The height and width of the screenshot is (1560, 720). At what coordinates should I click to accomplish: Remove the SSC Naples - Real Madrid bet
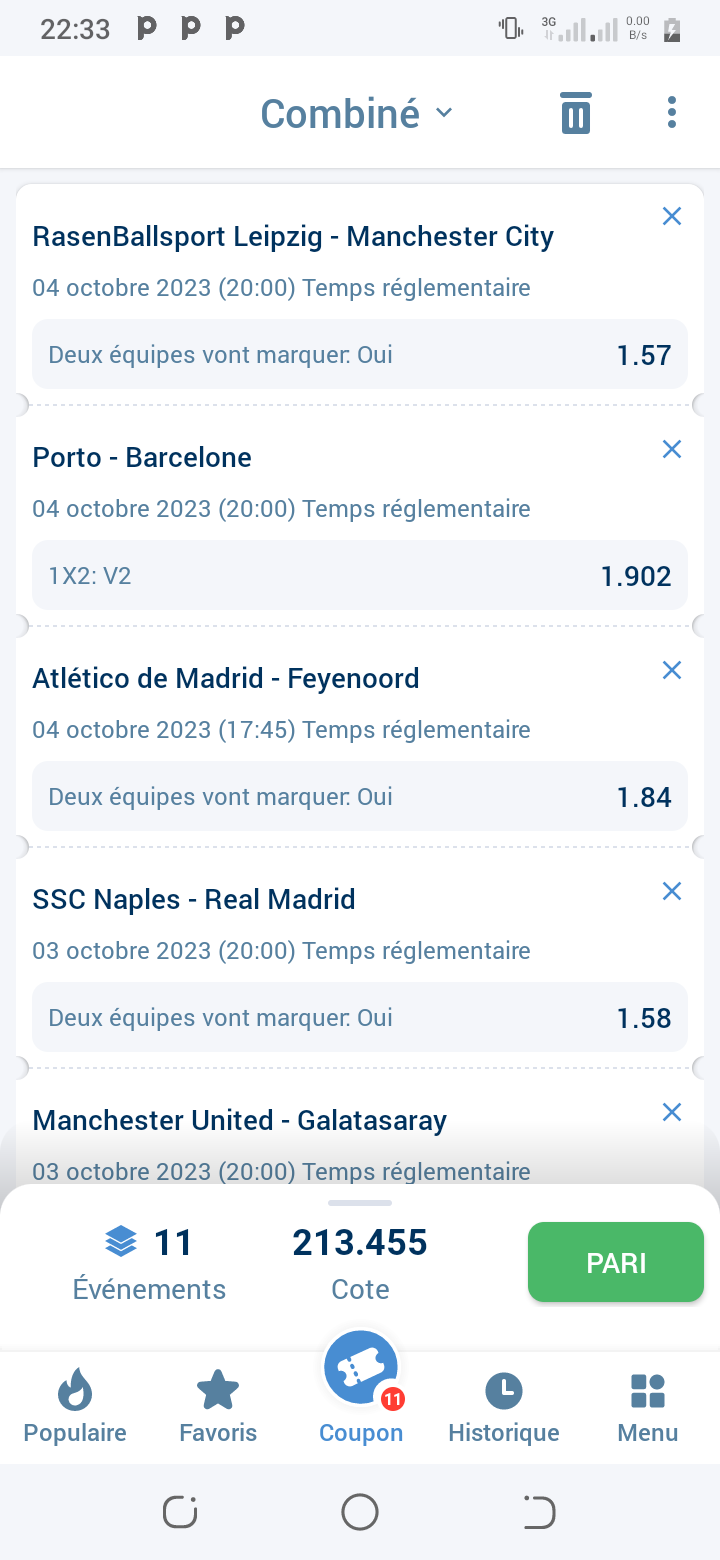672,891
